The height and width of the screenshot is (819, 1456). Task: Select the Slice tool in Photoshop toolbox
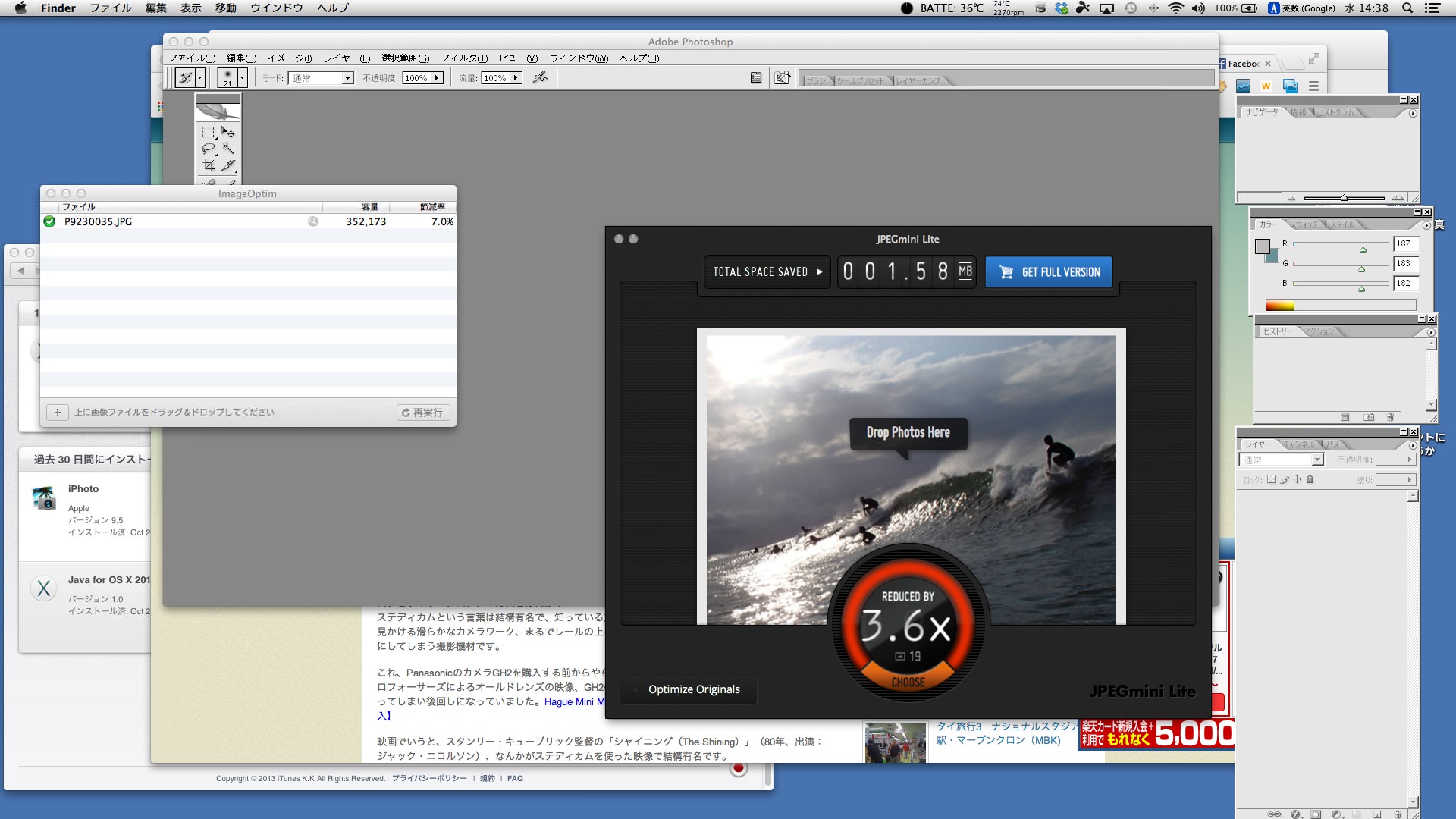tap(227, 165)
